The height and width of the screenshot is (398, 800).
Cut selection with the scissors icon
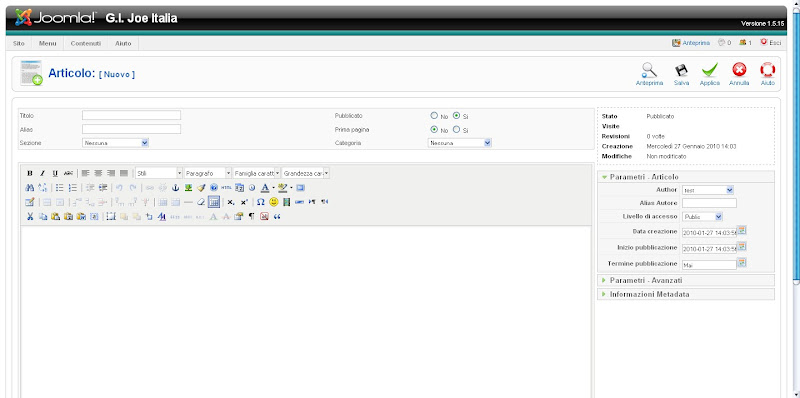coord(30,216)
